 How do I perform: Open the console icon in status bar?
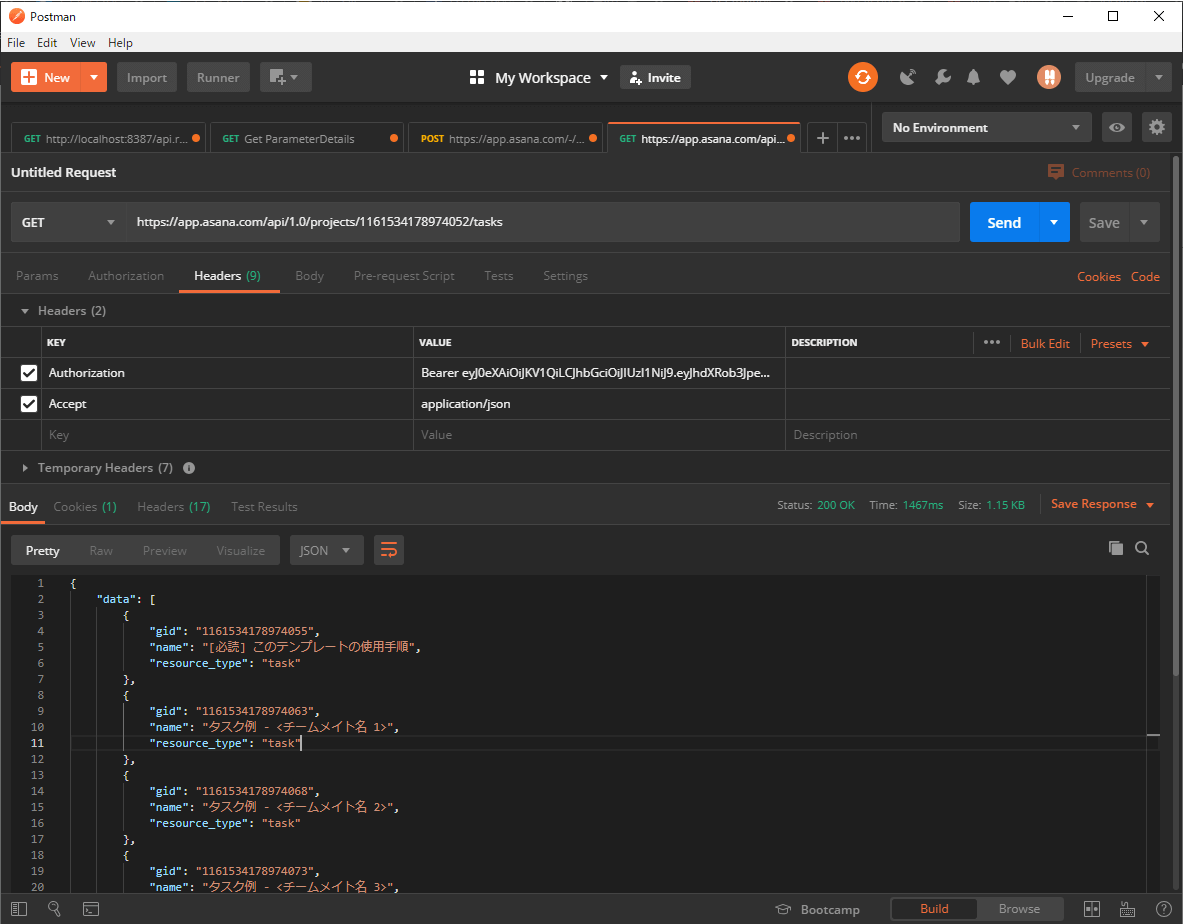coord(90,909)
